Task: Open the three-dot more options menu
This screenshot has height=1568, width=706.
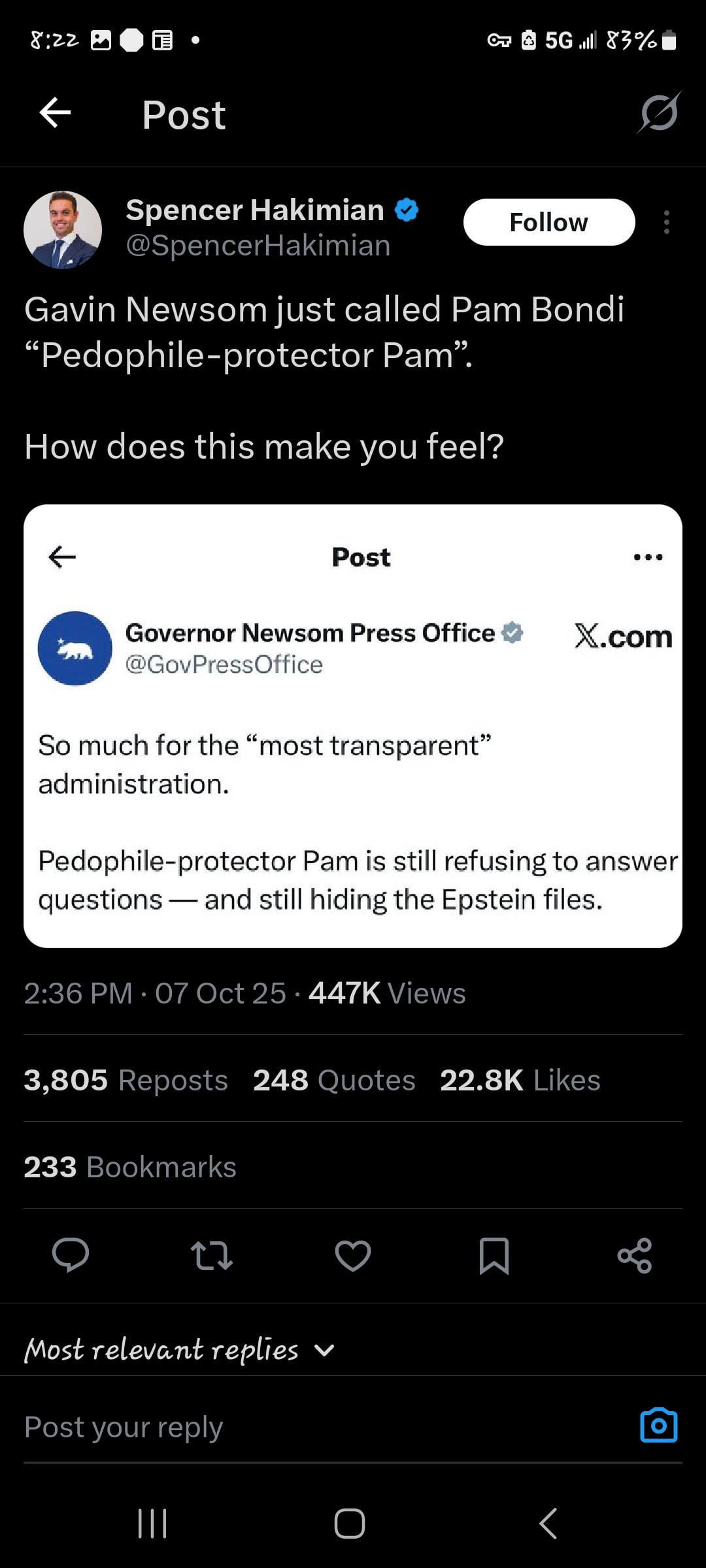Action: [x=666, y=222]
